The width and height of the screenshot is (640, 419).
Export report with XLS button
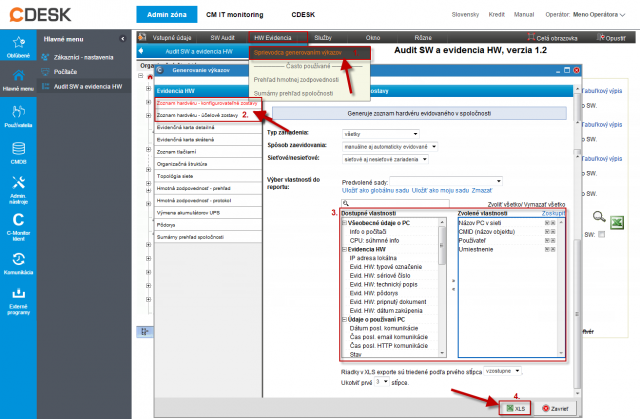[x=515, y=408]
